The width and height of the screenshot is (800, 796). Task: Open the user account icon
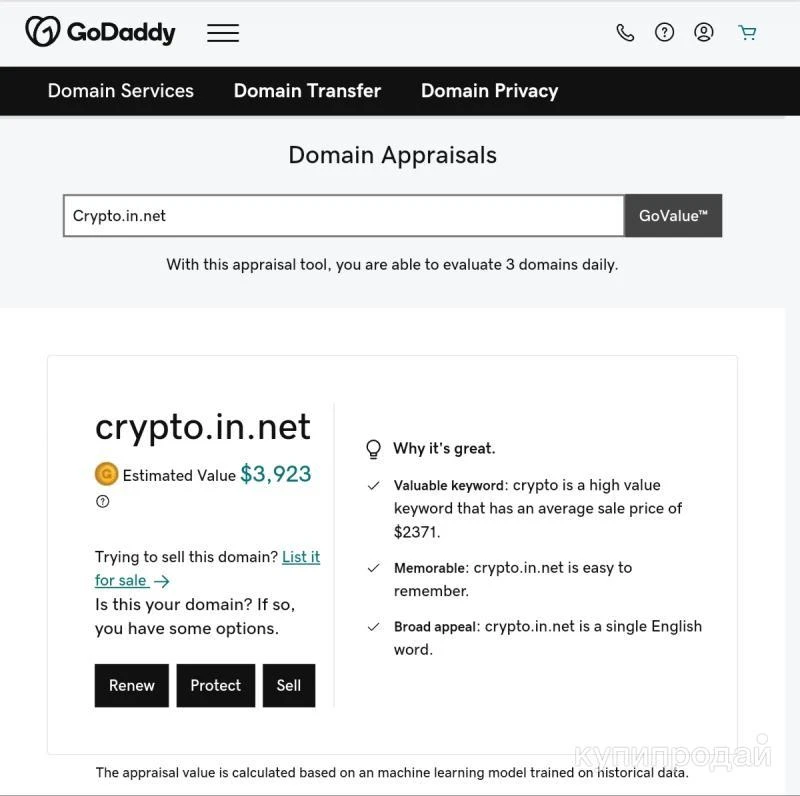pyautogui.click(x=704, y=32)
